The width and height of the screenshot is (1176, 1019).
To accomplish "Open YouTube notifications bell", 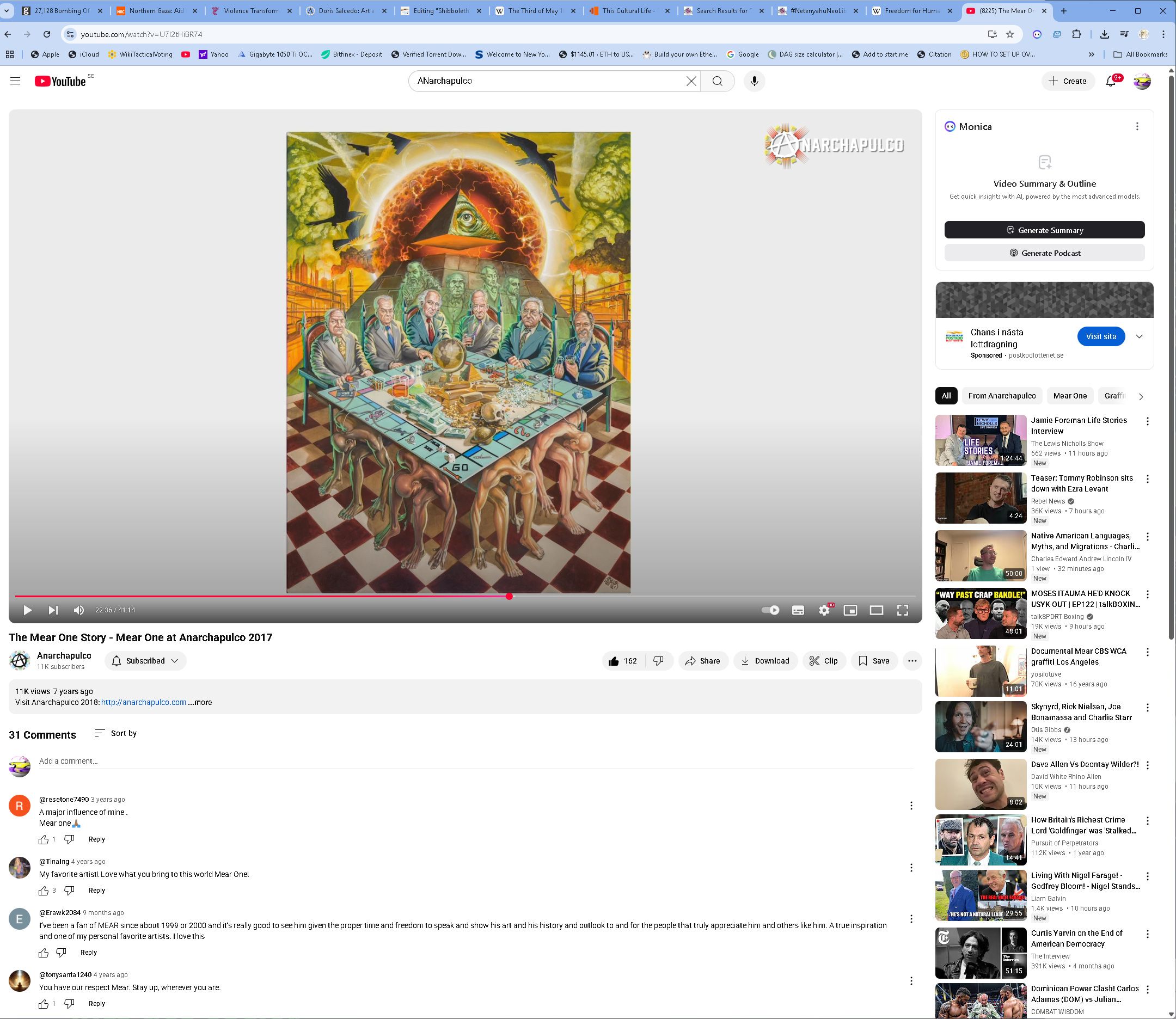I will click(1111, 81).
